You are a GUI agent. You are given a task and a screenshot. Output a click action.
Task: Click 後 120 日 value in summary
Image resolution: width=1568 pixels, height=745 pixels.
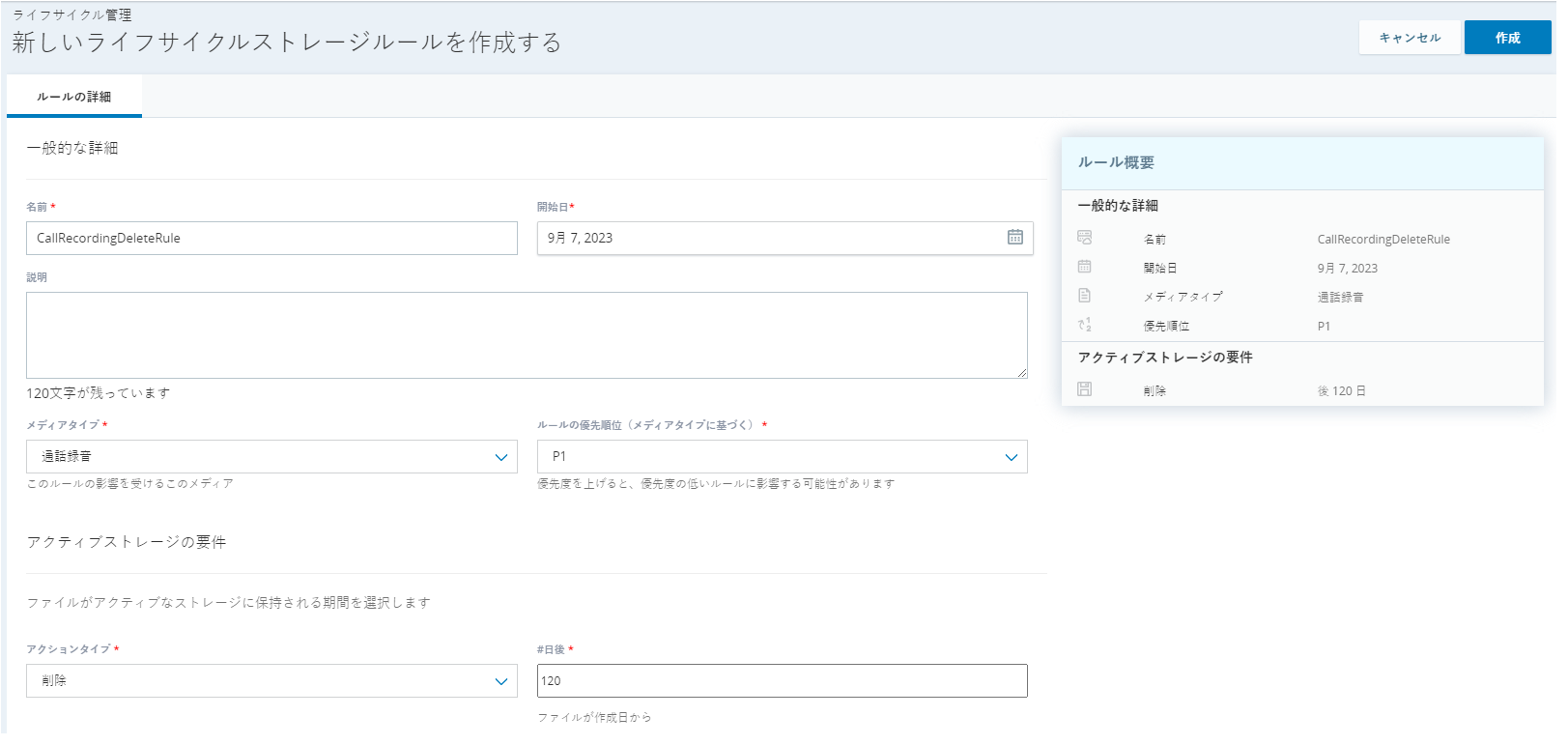(x=1342, y=391)
